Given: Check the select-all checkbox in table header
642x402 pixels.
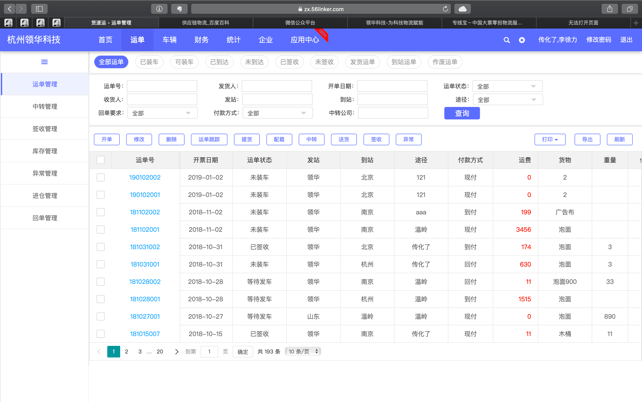Looking at the screenshot, I should [101, 160].
